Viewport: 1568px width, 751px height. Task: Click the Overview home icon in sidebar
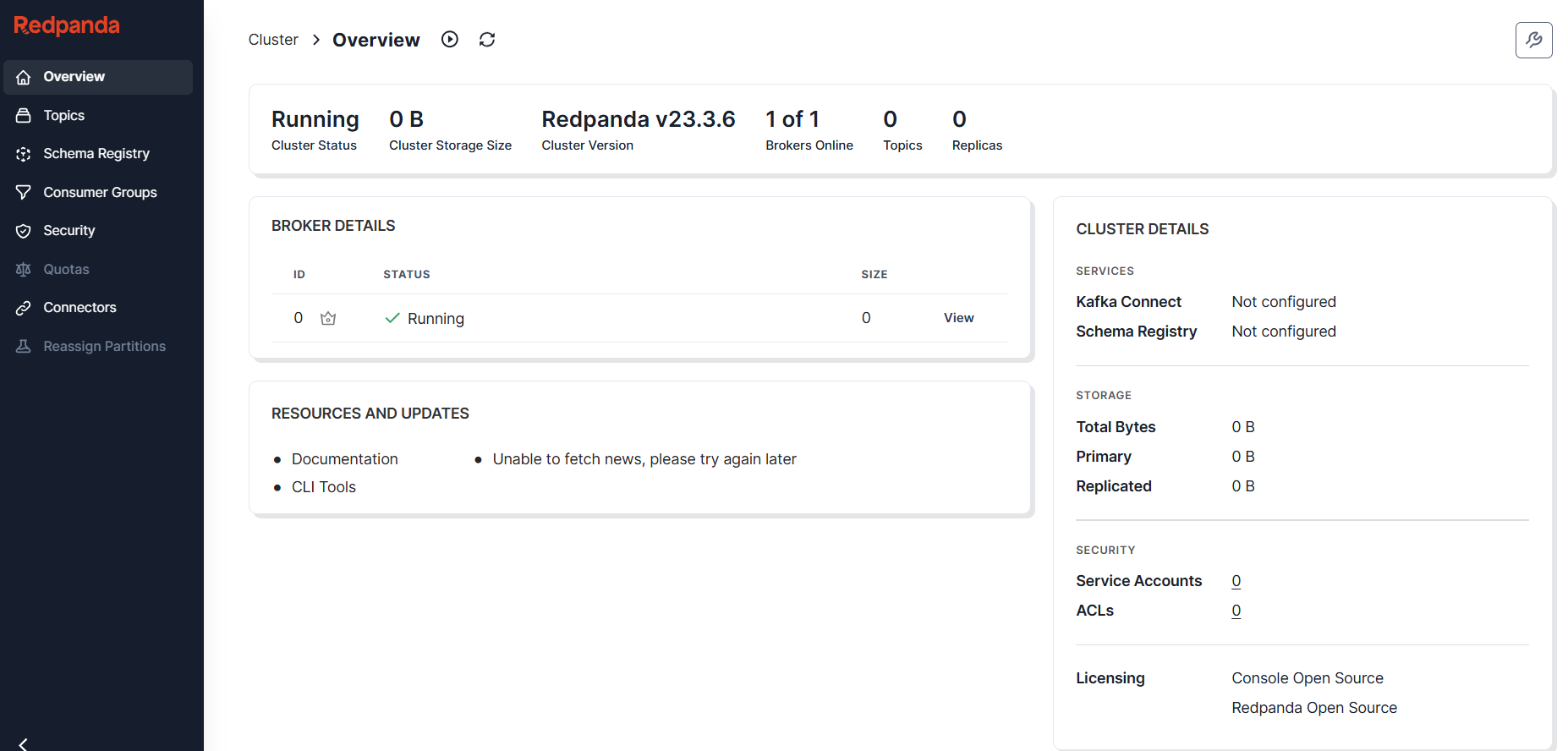coord(24,77)
